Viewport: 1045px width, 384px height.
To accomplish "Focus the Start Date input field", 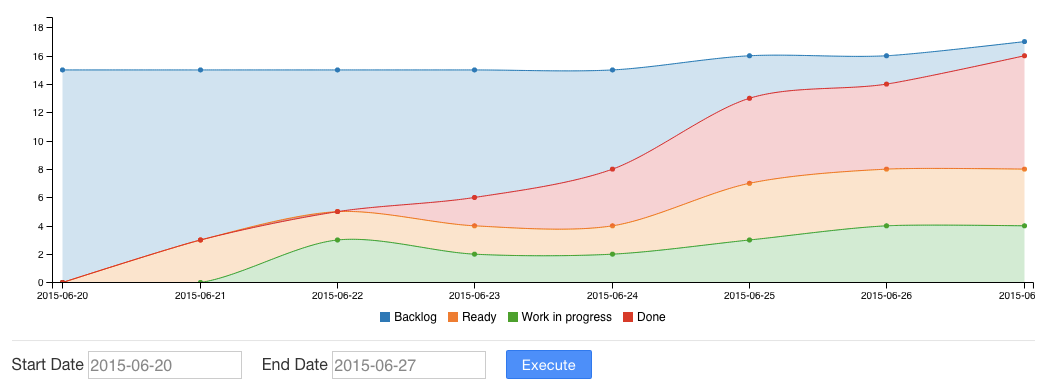I will click(165, 365).
